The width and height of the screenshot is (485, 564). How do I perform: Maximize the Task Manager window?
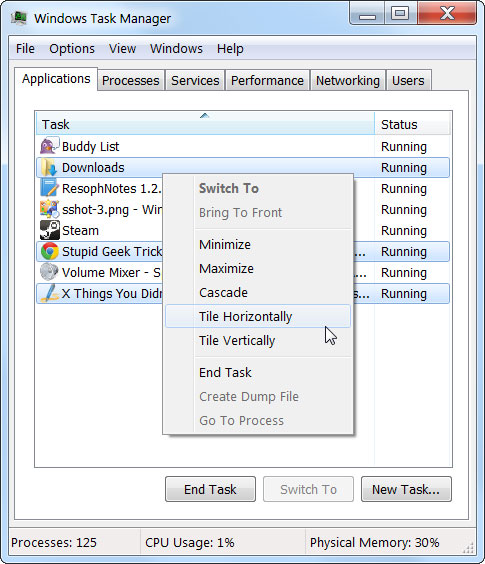coord(400,14)
